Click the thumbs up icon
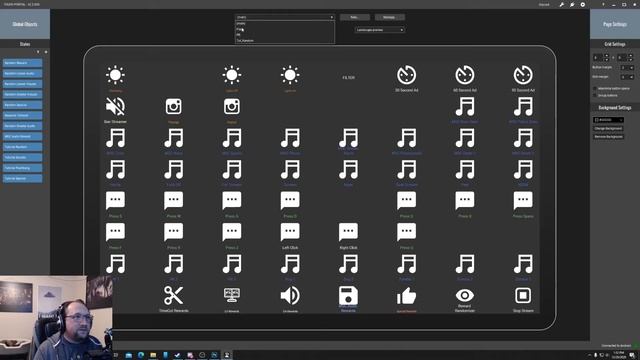 pos(406,296)
